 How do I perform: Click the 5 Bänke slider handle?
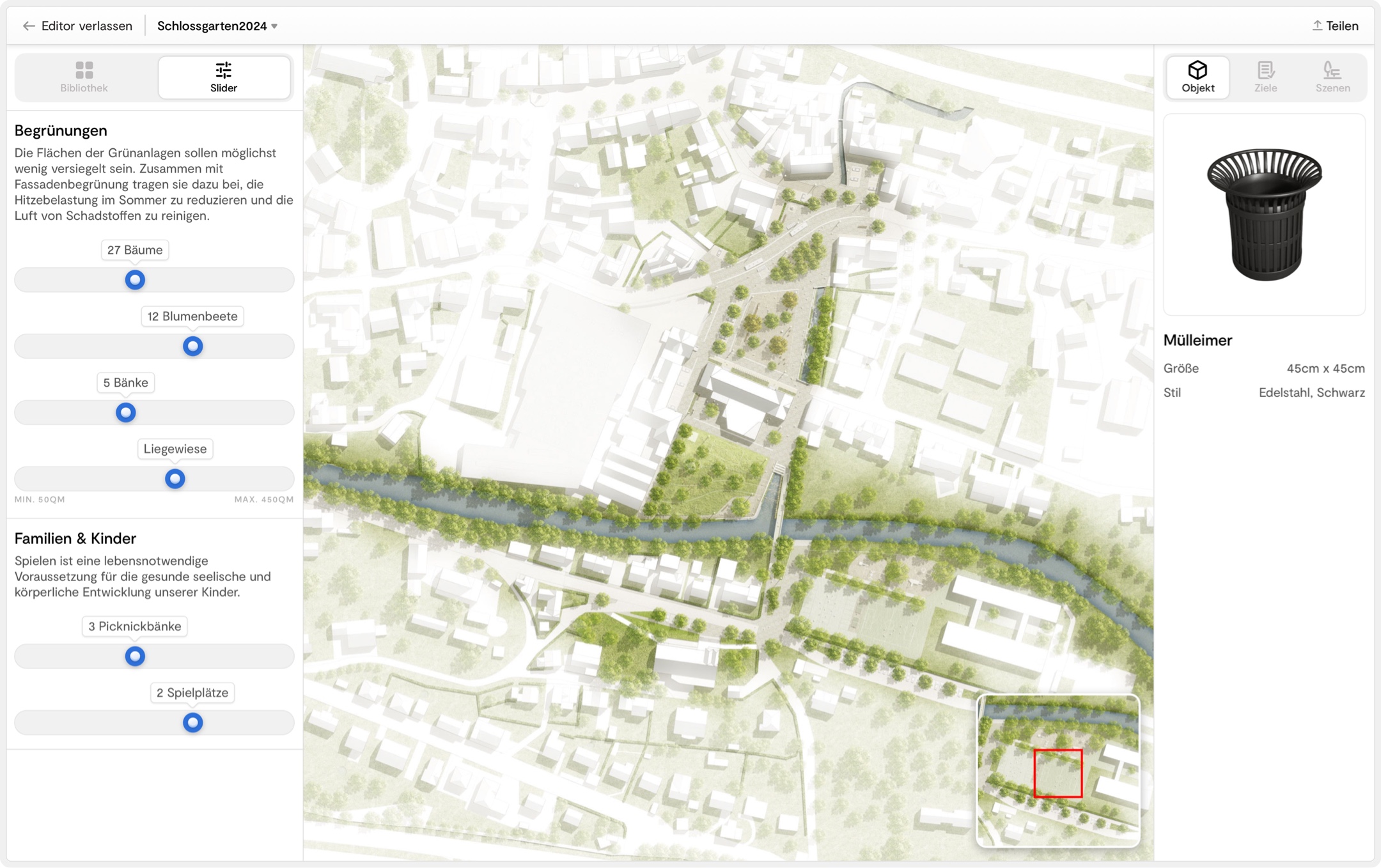(125, 413)
